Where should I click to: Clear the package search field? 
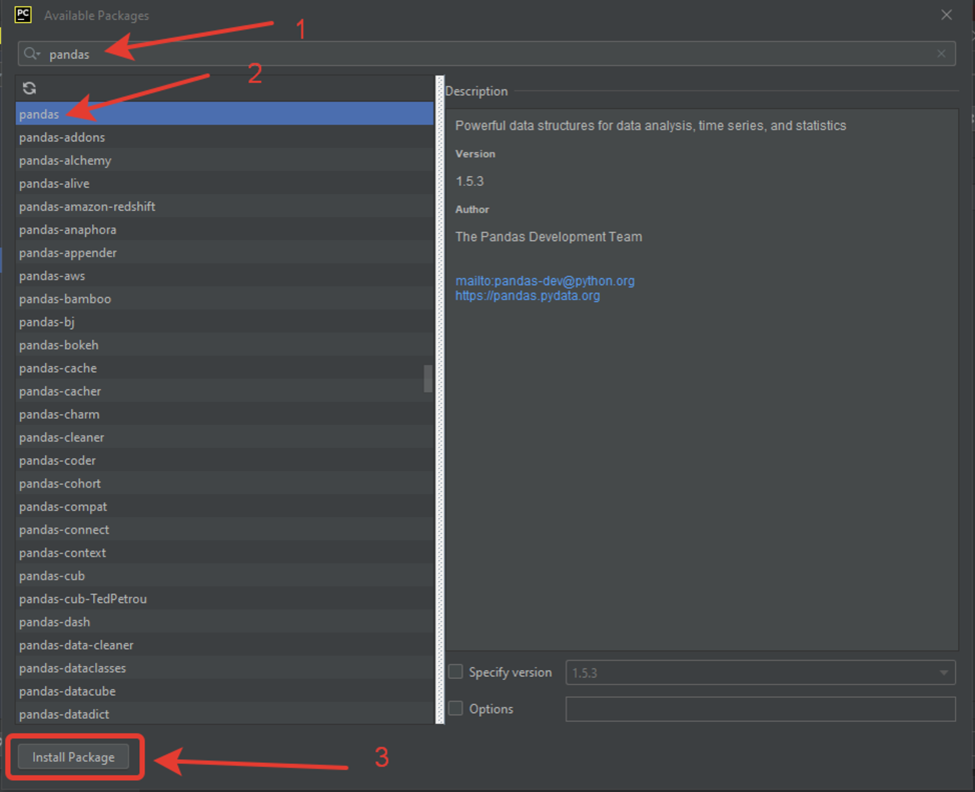coord(941,54)
